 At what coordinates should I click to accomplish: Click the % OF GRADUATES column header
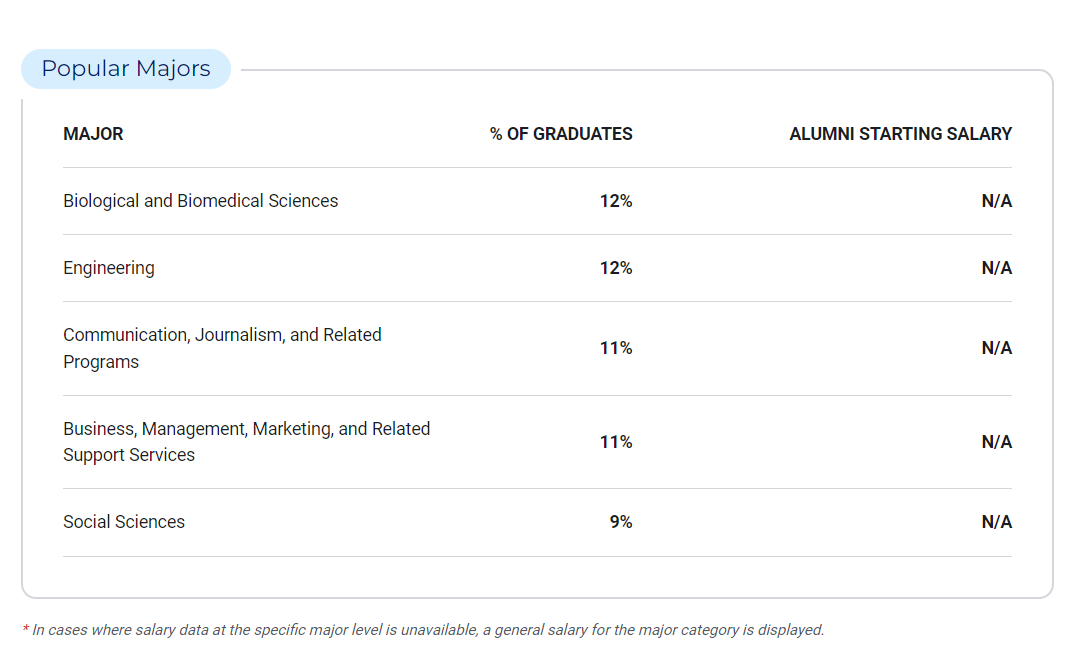[x=561, y=134]
